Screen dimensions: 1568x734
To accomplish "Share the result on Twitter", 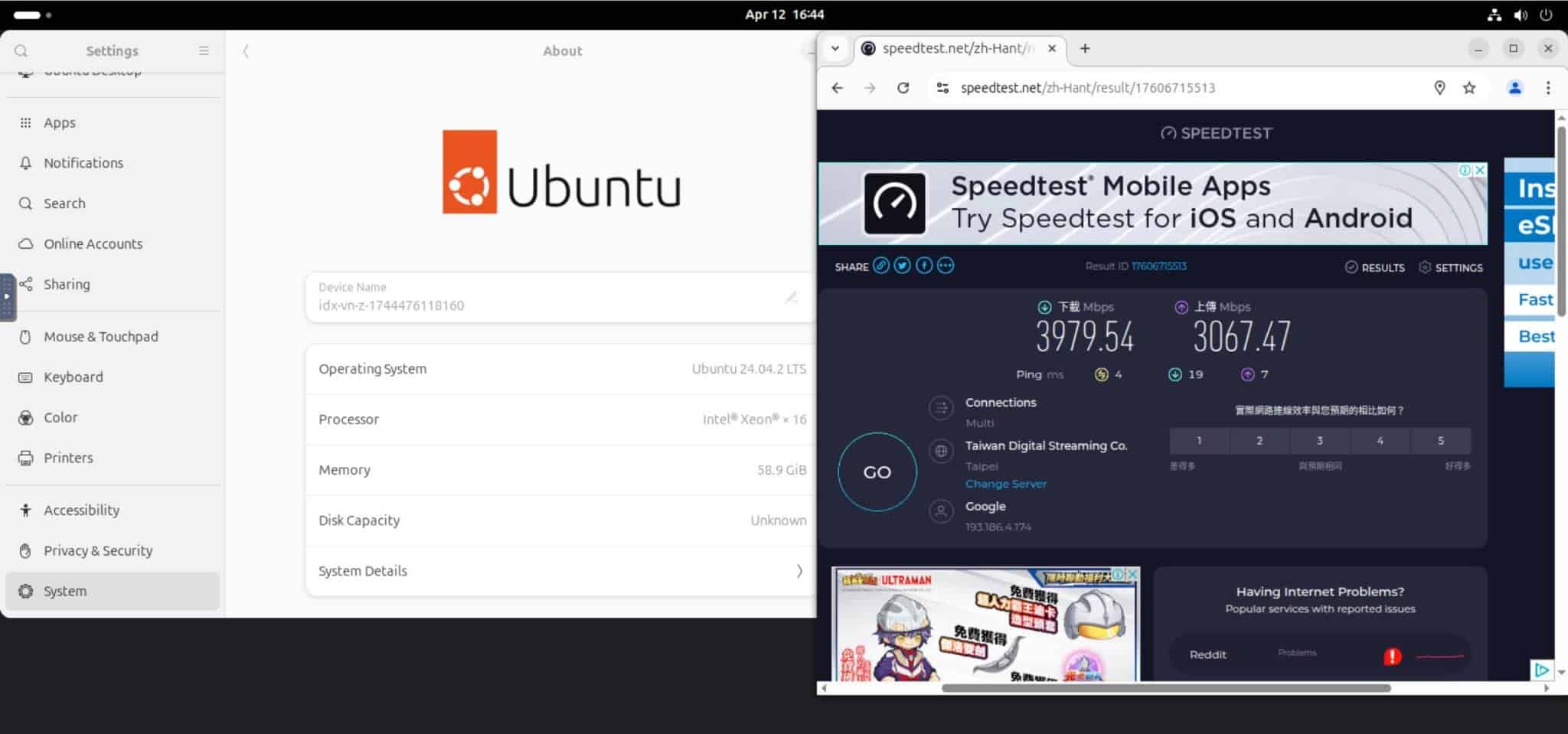I will point(903,266).
